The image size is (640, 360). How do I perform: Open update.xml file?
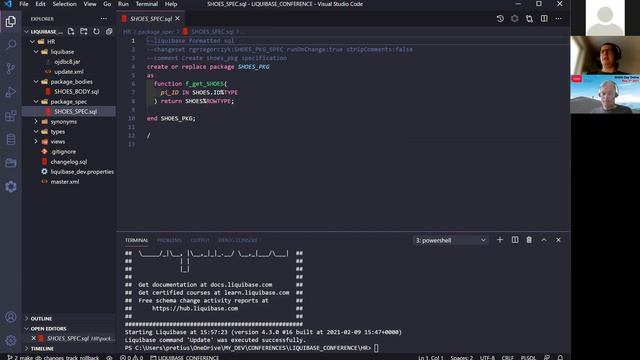click(69, 71)
